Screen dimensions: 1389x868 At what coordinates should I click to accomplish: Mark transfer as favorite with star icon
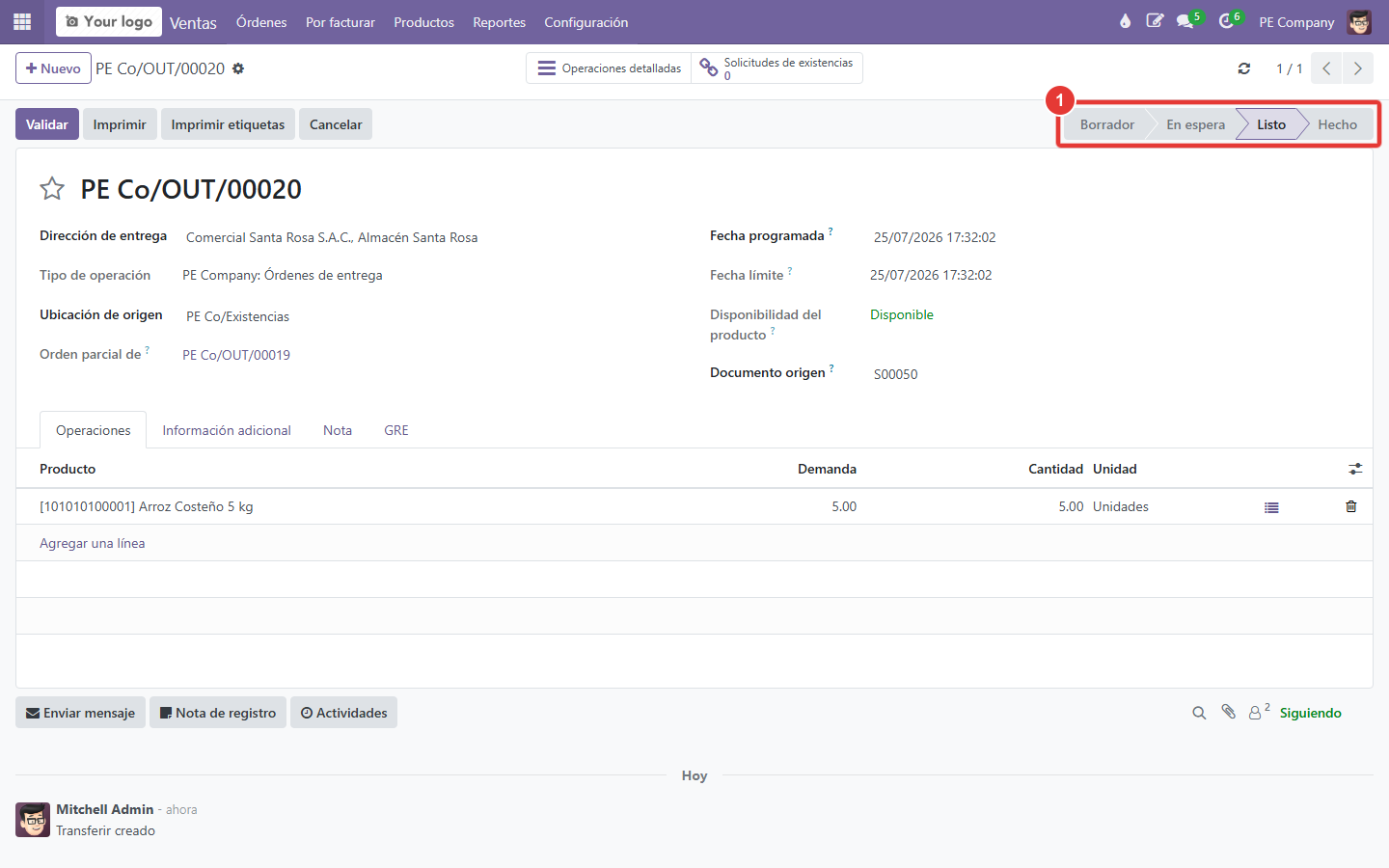pos(52,189)
